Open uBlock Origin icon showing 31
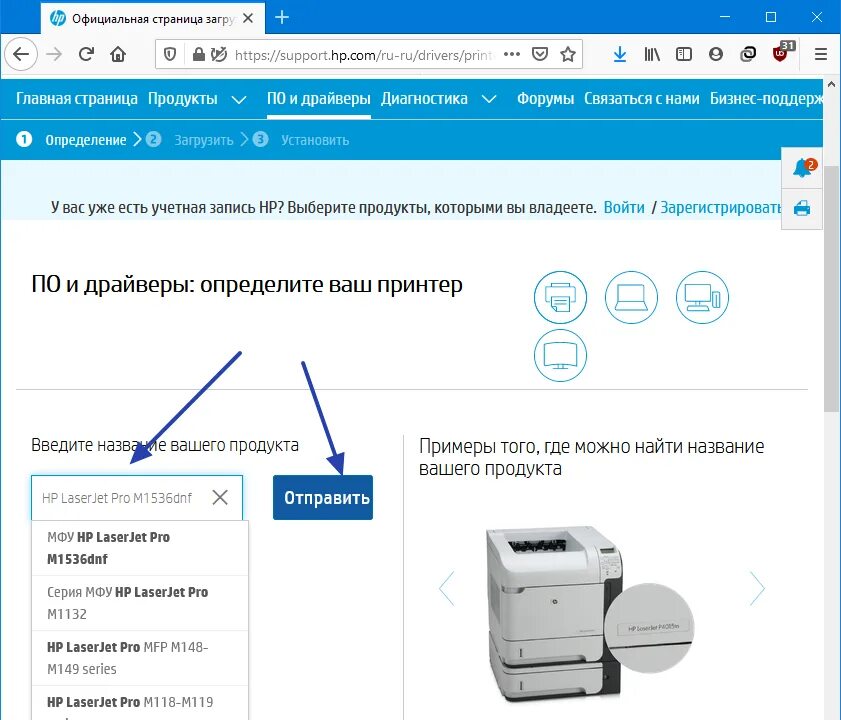841x720 pixels. coord(781,53)
